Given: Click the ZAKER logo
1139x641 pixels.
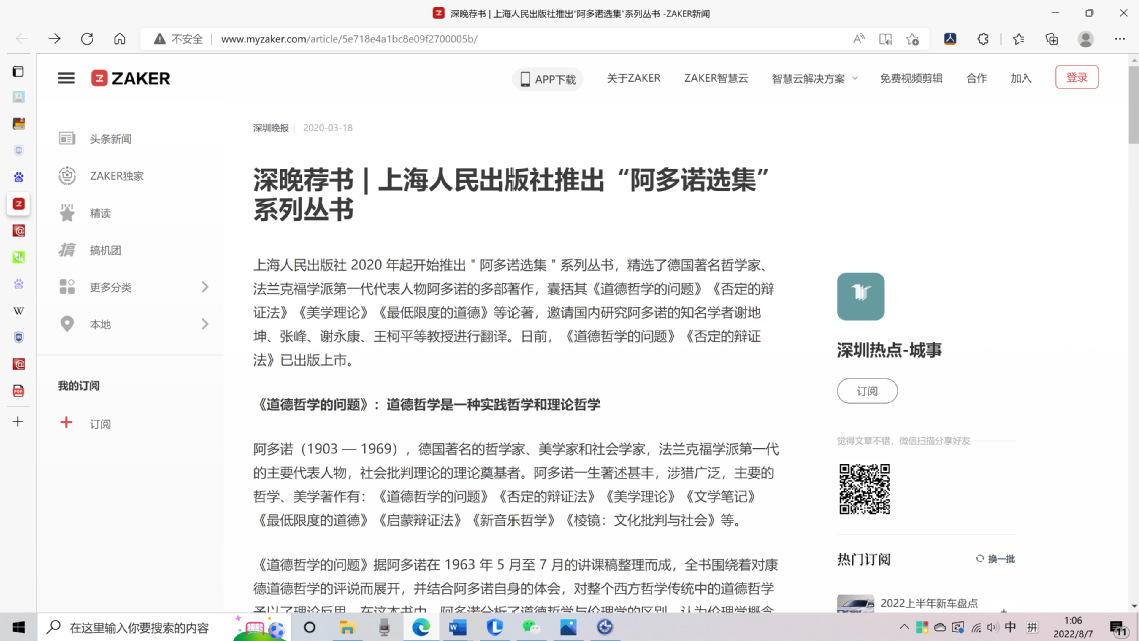Looking at the screenshot, I should click(x=131, y=78).
